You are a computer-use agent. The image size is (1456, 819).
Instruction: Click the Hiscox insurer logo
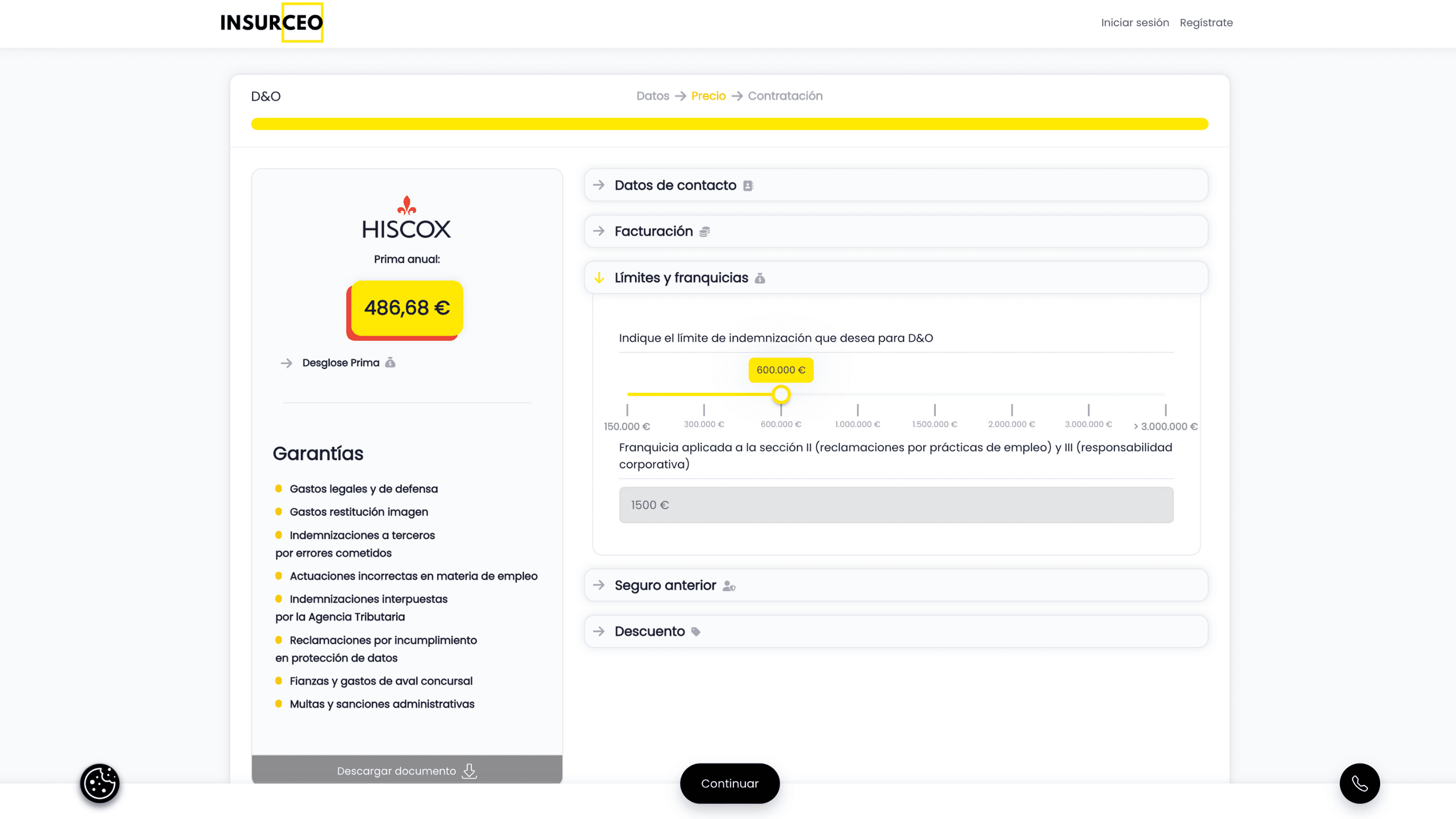point(406,218)
